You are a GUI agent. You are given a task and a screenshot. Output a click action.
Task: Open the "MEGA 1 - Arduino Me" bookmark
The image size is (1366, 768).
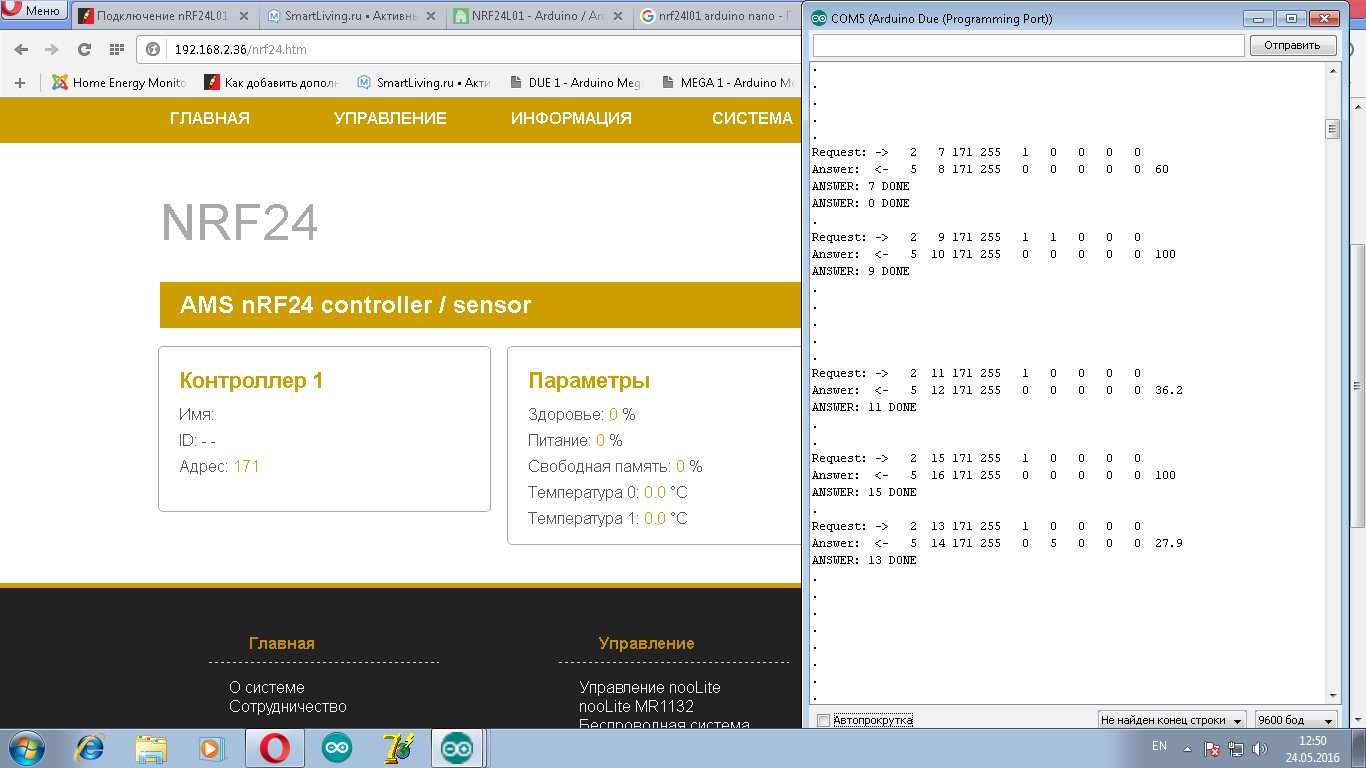point(727,83)
